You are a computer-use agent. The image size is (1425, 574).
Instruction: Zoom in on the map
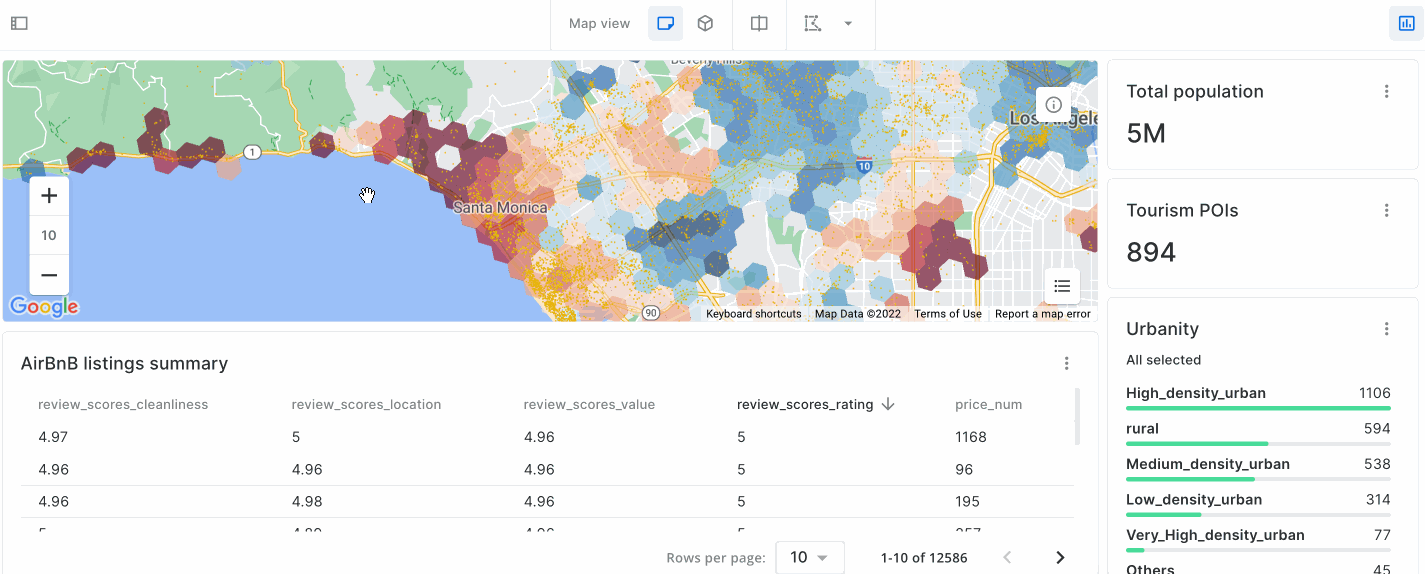49,196
